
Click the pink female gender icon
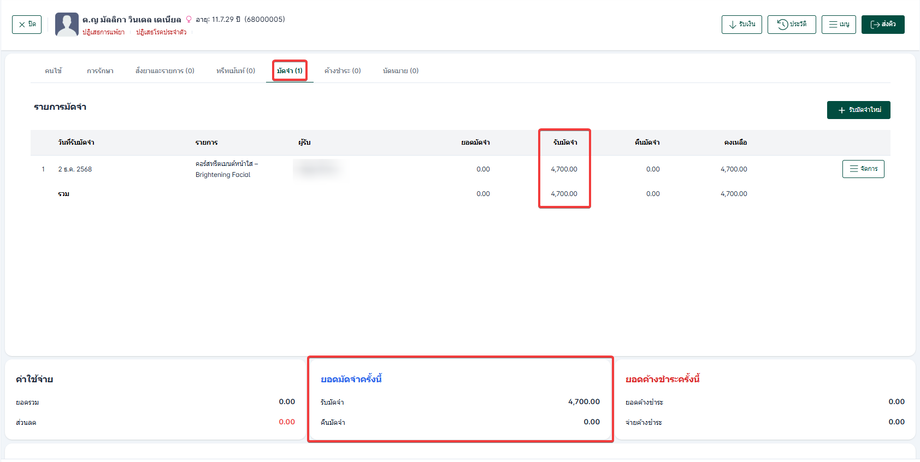click(x=189, y=19)
